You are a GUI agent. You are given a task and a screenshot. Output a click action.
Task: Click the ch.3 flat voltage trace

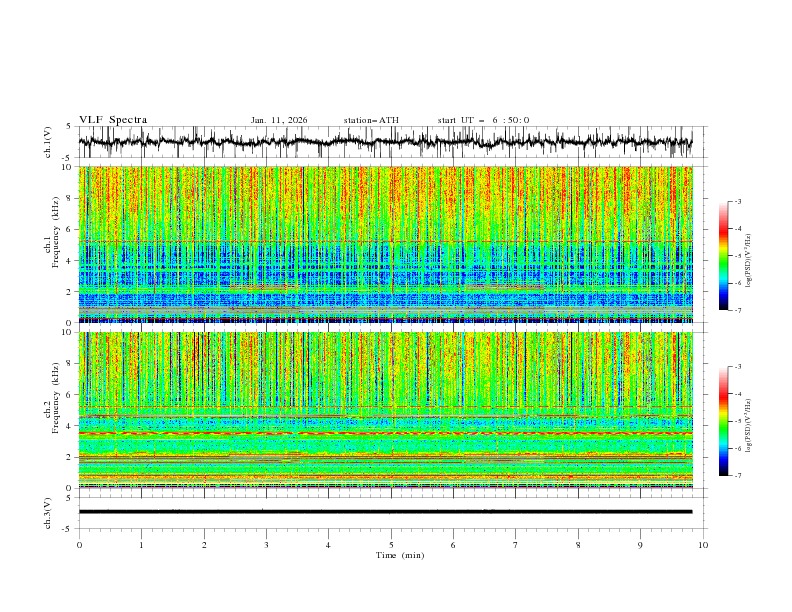385,512
